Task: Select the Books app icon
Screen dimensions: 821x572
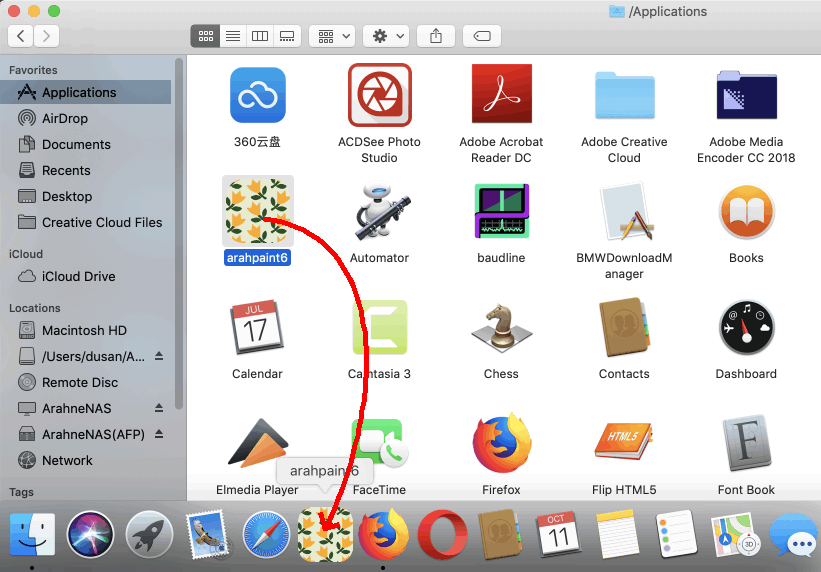Action: [746, 211]
